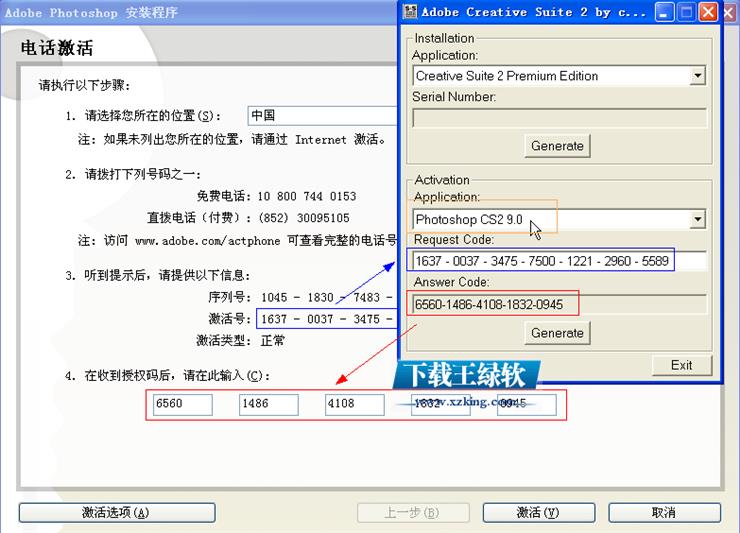The image size is (740, 533).
Task: Click the 电话激活 heading text
Action: point(57,48)
